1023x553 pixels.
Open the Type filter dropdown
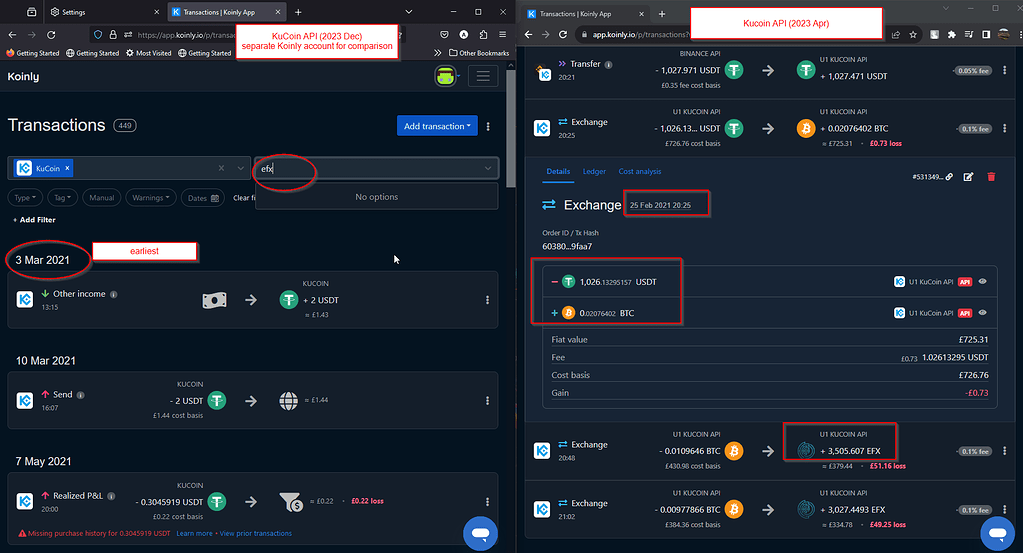coord(25,198)
